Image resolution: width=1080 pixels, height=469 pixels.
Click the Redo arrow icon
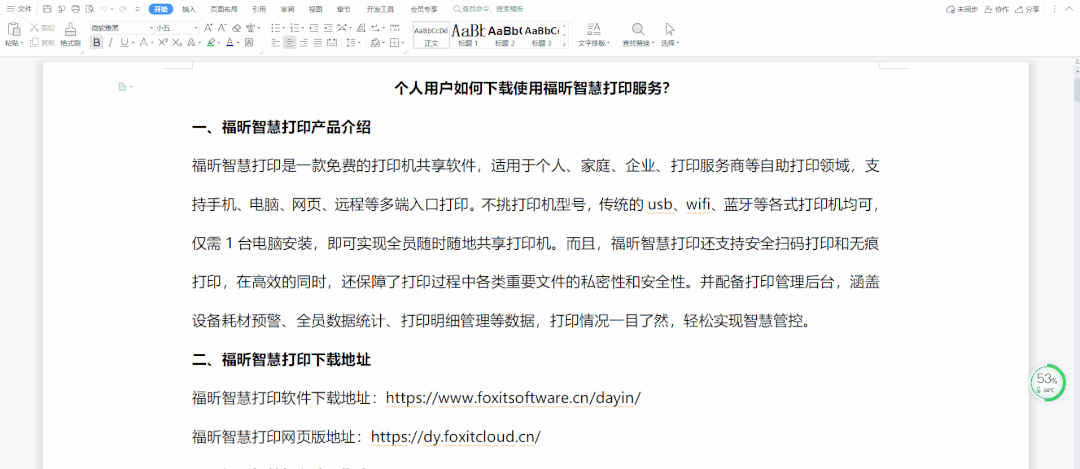[123, 9]
